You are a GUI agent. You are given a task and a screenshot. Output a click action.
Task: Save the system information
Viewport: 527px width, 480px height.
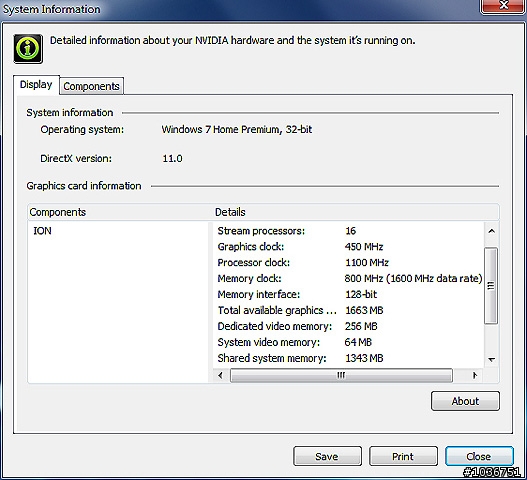tap(327, 456)
